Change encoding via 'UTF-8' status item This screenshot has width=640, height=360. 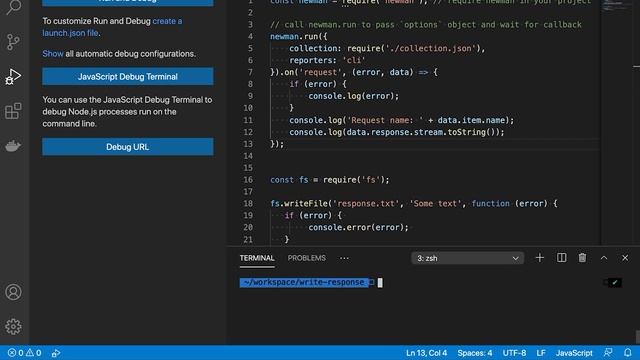coord(514,353)
